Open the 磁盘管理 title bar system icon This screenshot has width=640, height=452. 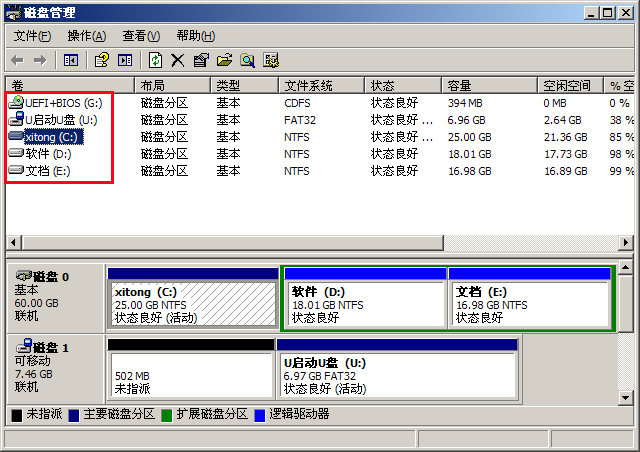pos(13,13)
